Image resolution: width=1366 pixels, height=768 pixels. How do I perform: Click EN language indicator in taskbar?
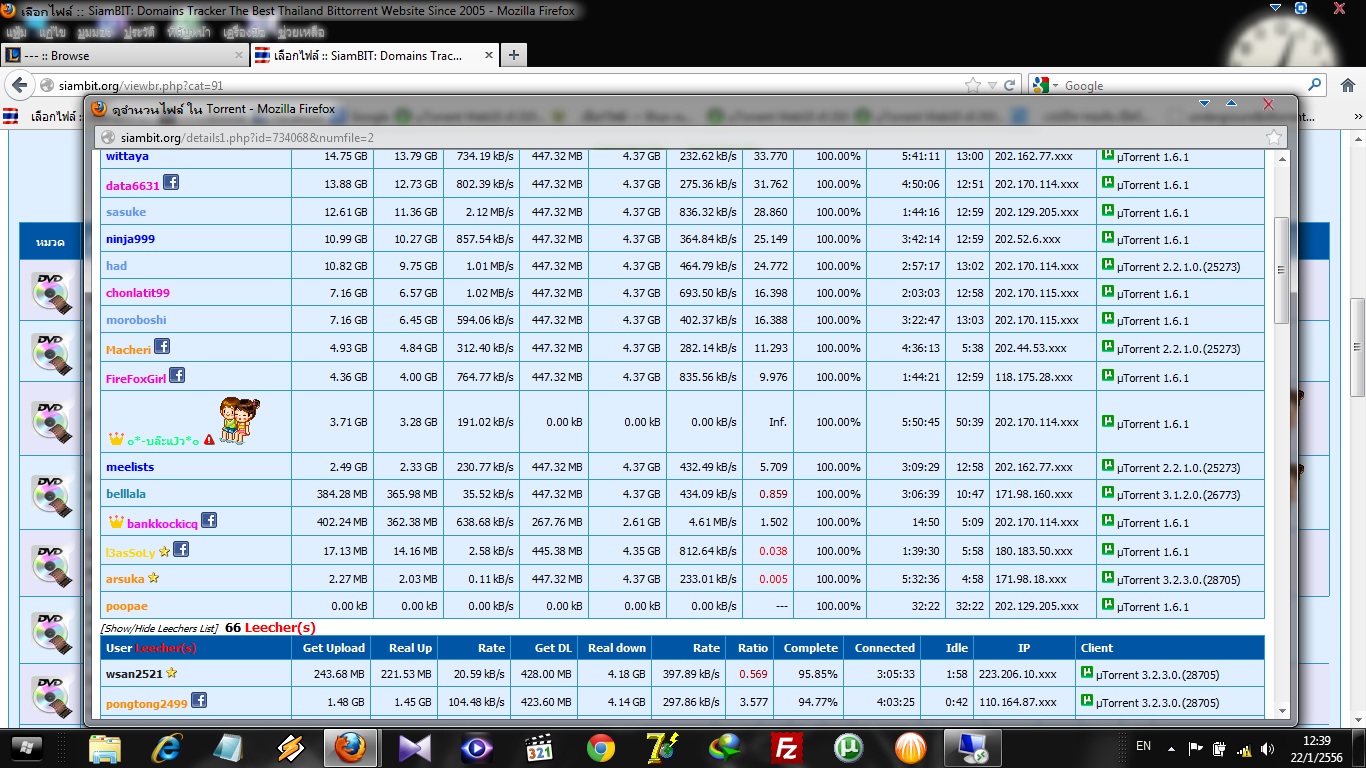tap(1143, 746)
